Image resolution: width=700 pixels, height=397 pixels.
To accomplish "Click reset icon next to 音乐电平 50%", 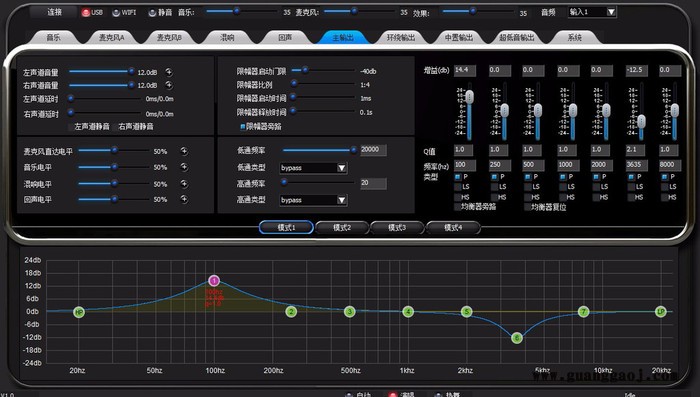I will (x=184, y=167).
